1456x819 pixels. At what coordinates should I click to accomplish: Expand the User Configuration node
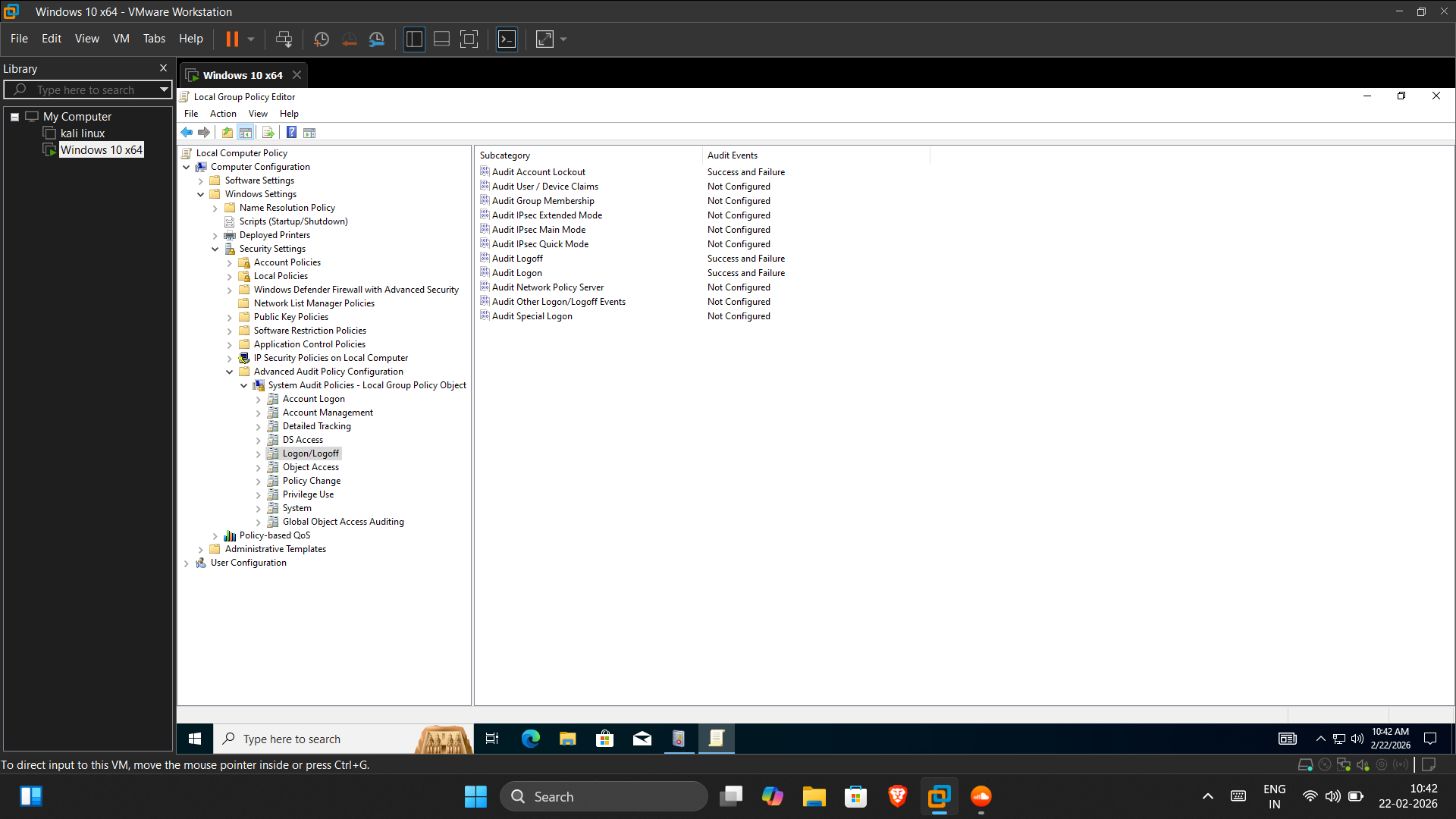tap(187, 563)
